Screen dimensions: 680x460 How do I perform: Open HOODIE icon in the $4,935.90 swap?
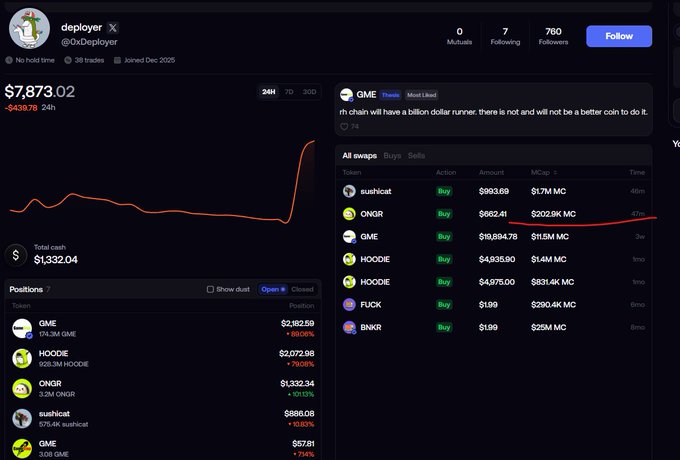(349, 259)
